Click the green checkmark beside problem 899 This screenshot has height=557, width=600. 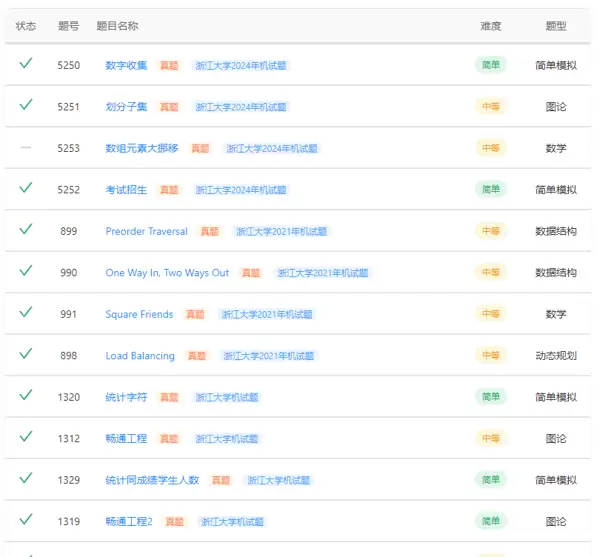pyautogui.click(x=26, y=229)
